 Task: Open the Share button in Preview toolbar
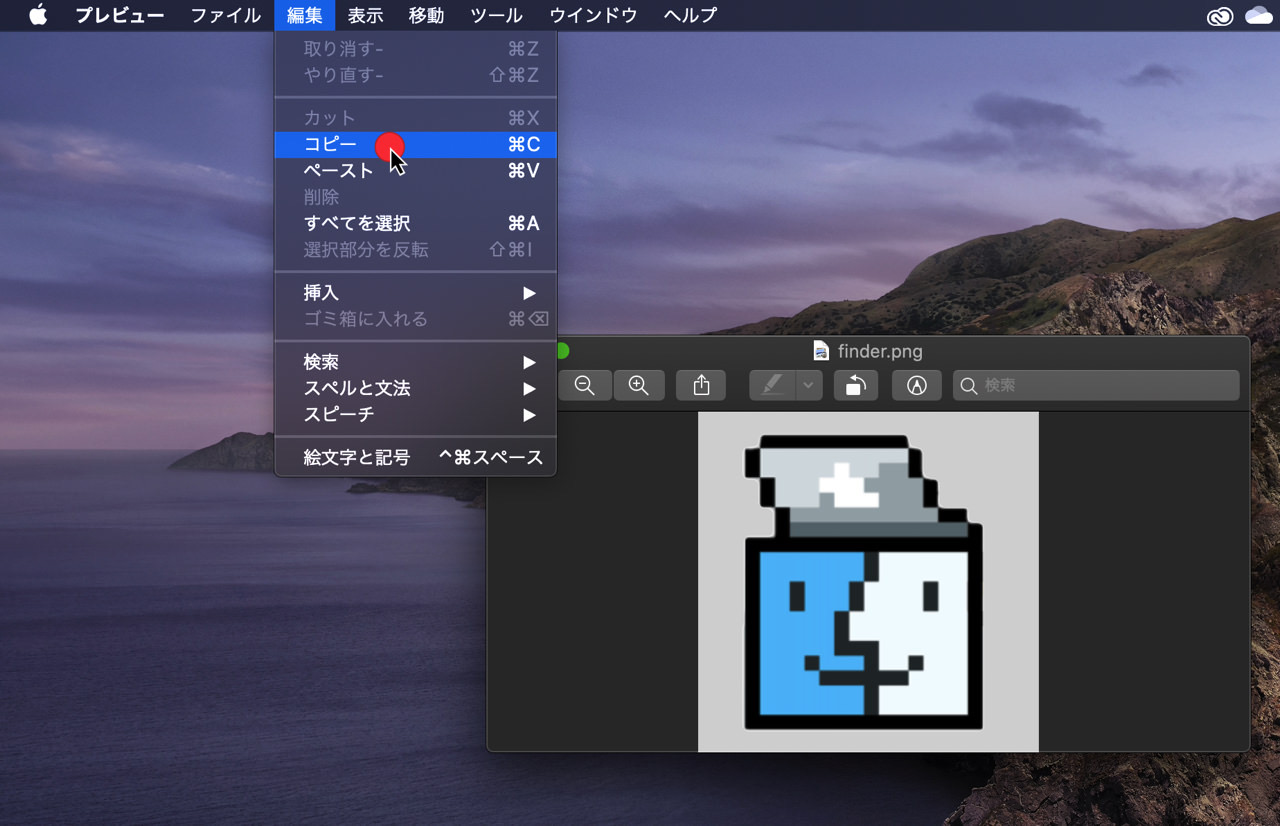coord(701,386)
